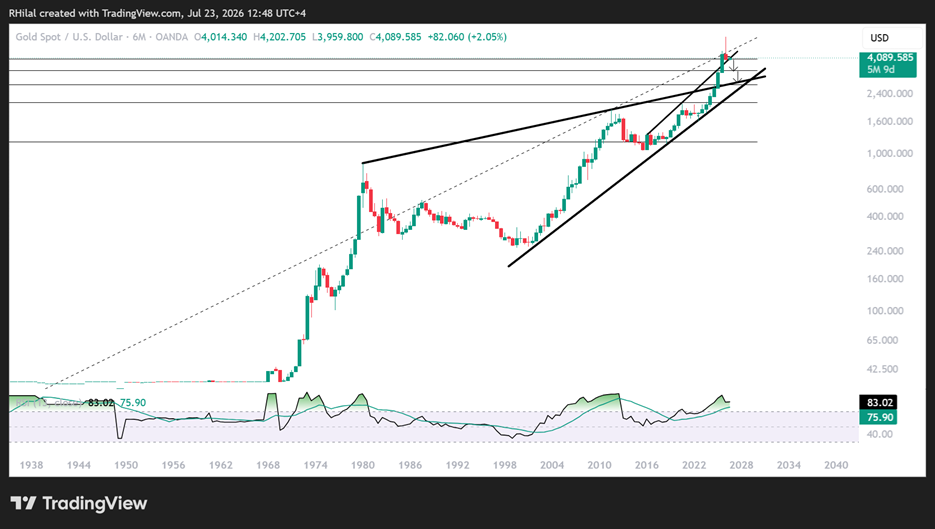Image resolution: width=935 pixels, height=529 pixels.
Task: Click the 6M timeframe label
Action: [138, 37]
